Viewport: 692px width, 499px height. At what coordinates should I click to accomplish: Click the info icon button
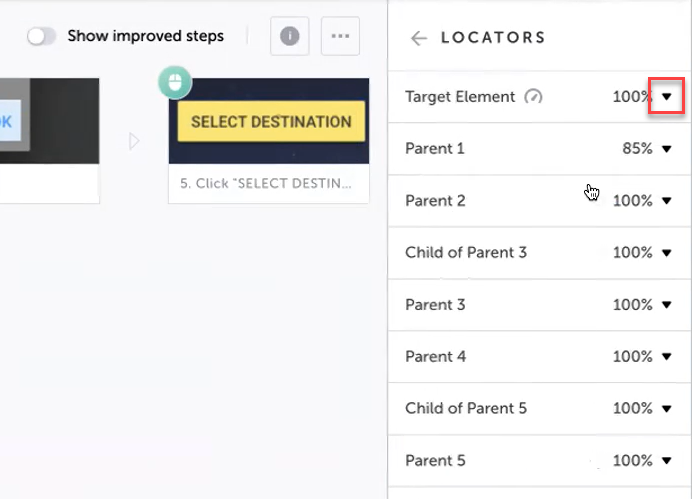[290, 36]
